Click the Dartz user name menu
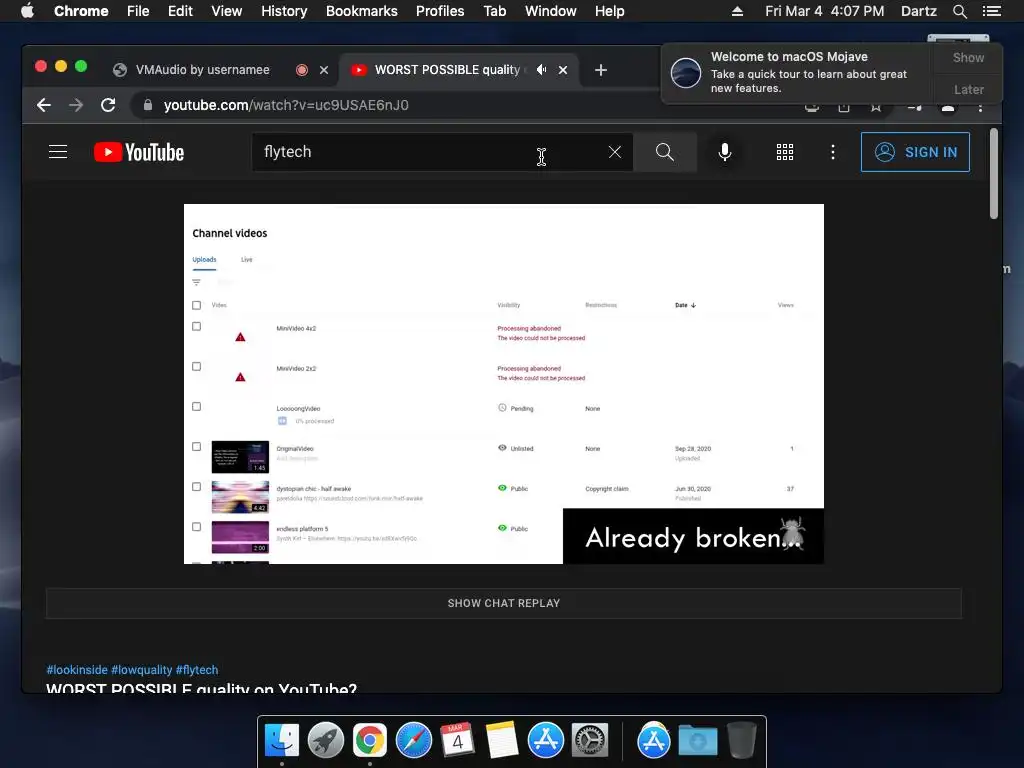 tap(918, 11)
